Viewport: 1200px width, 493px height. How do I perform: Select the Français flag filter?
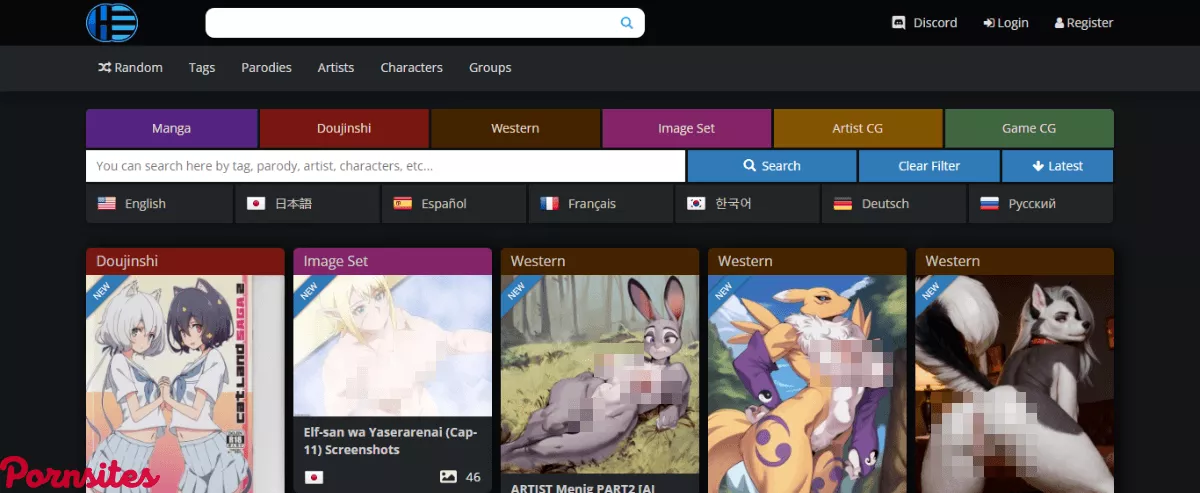(x=600, y=204)
